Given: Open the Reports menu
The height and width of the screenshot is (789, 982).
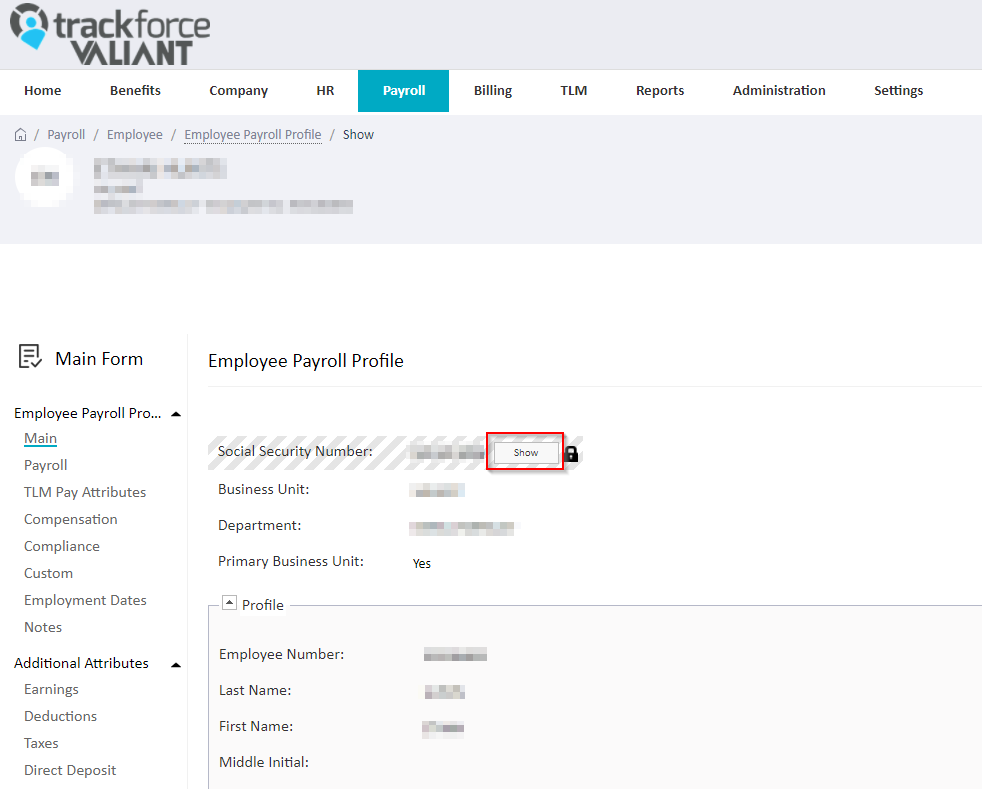Looking at the screenshot, I should tap(659, 91).
